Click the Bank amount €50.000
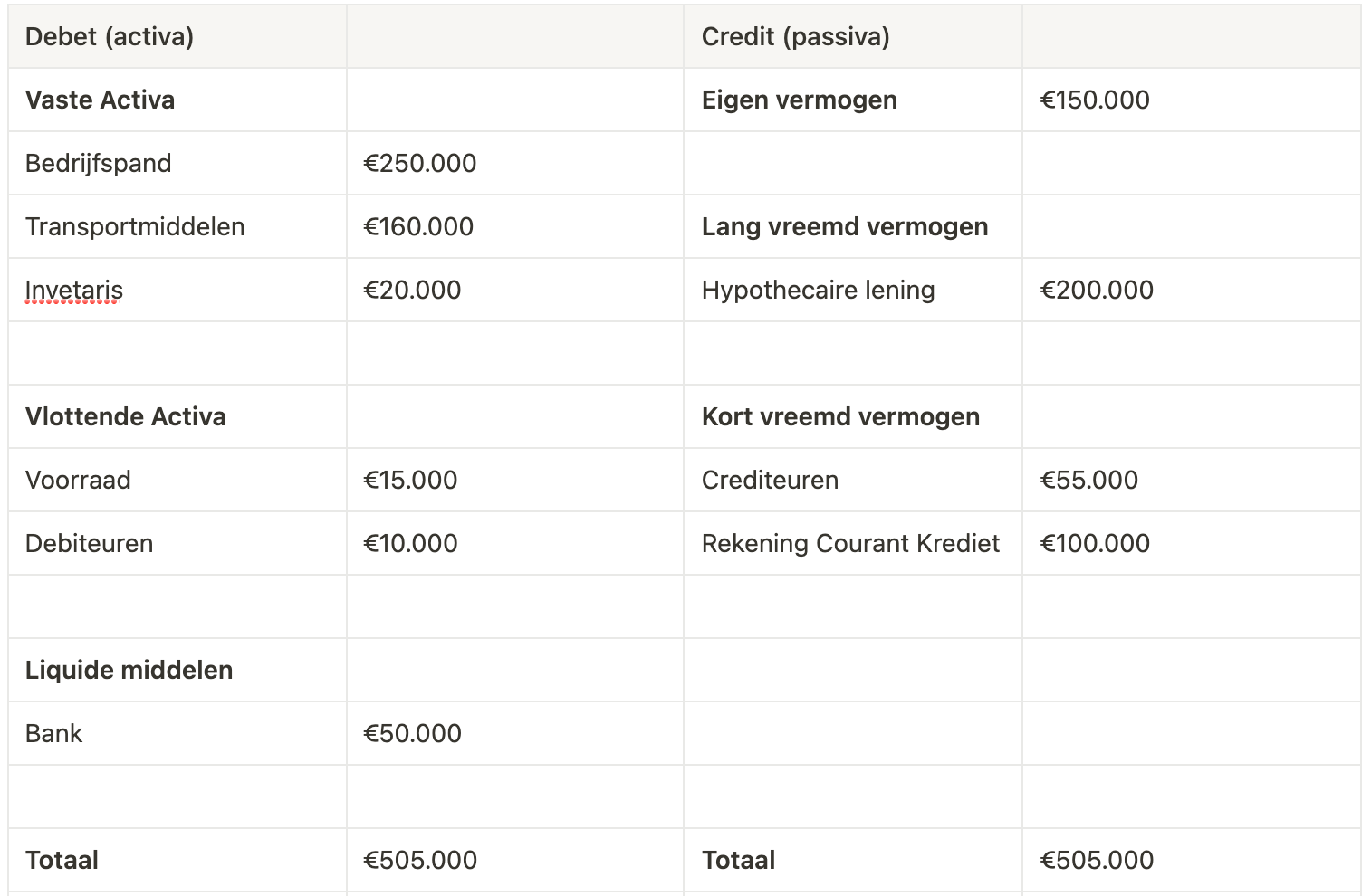 coord(412,734)
